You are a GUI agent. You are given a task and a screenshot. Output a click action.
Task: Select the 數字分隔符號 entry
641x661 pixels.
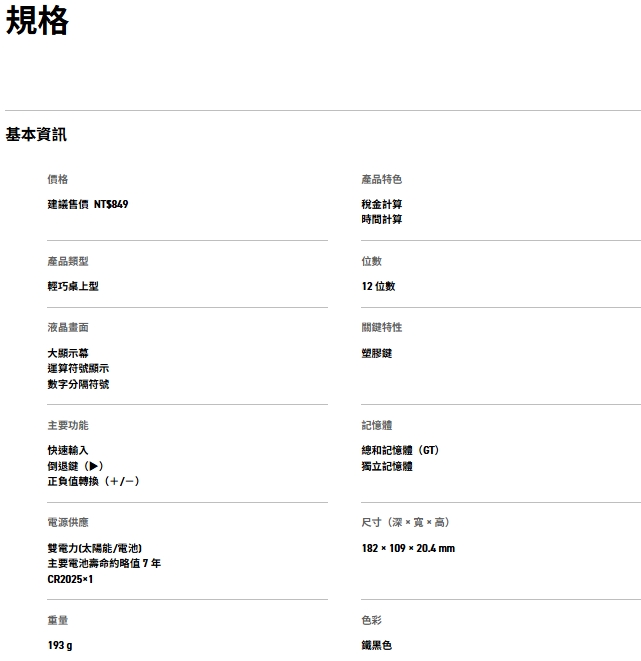(x=78, y=383)
